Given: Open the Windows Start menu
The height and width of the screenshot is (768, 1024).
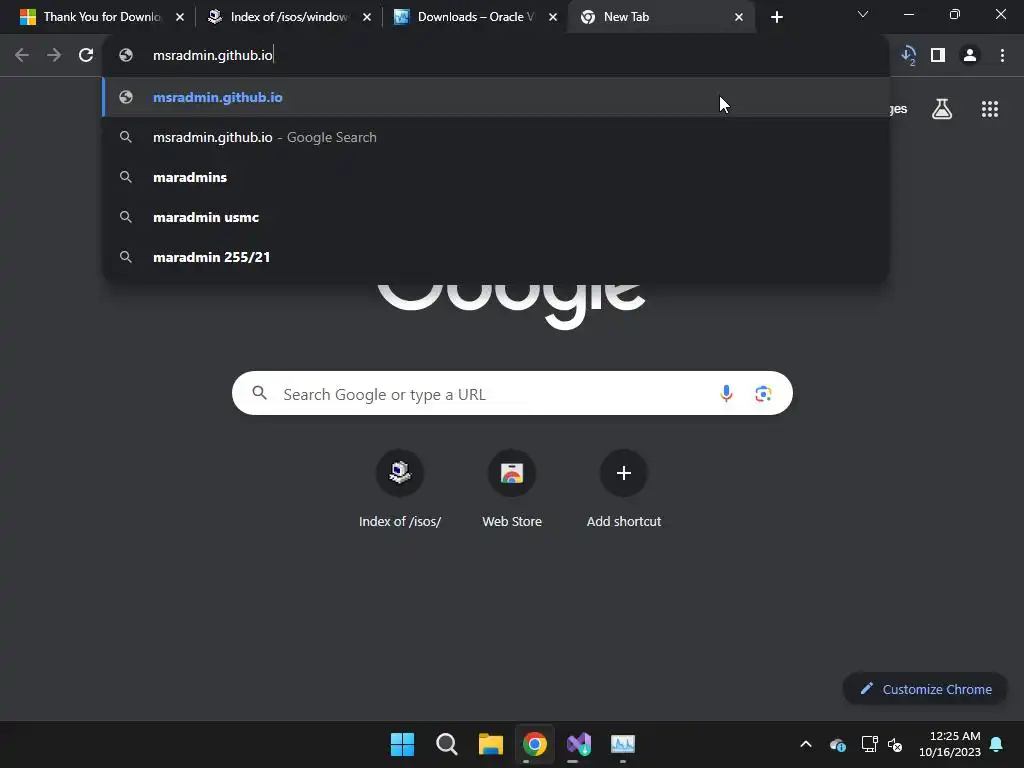Looking at the screenshot, I should click(x=402, y=744).
